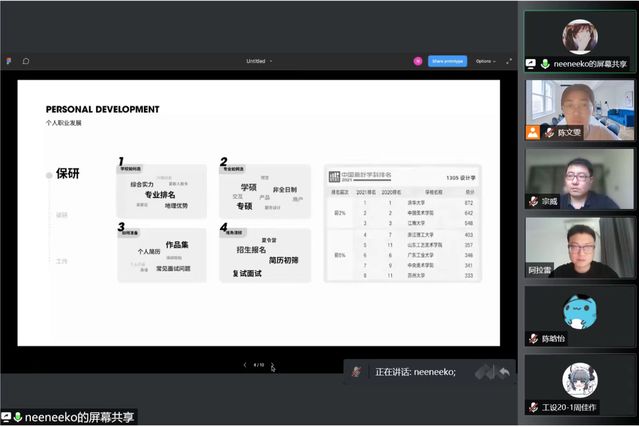Select the 保研 timeline item

pos(67,174)
